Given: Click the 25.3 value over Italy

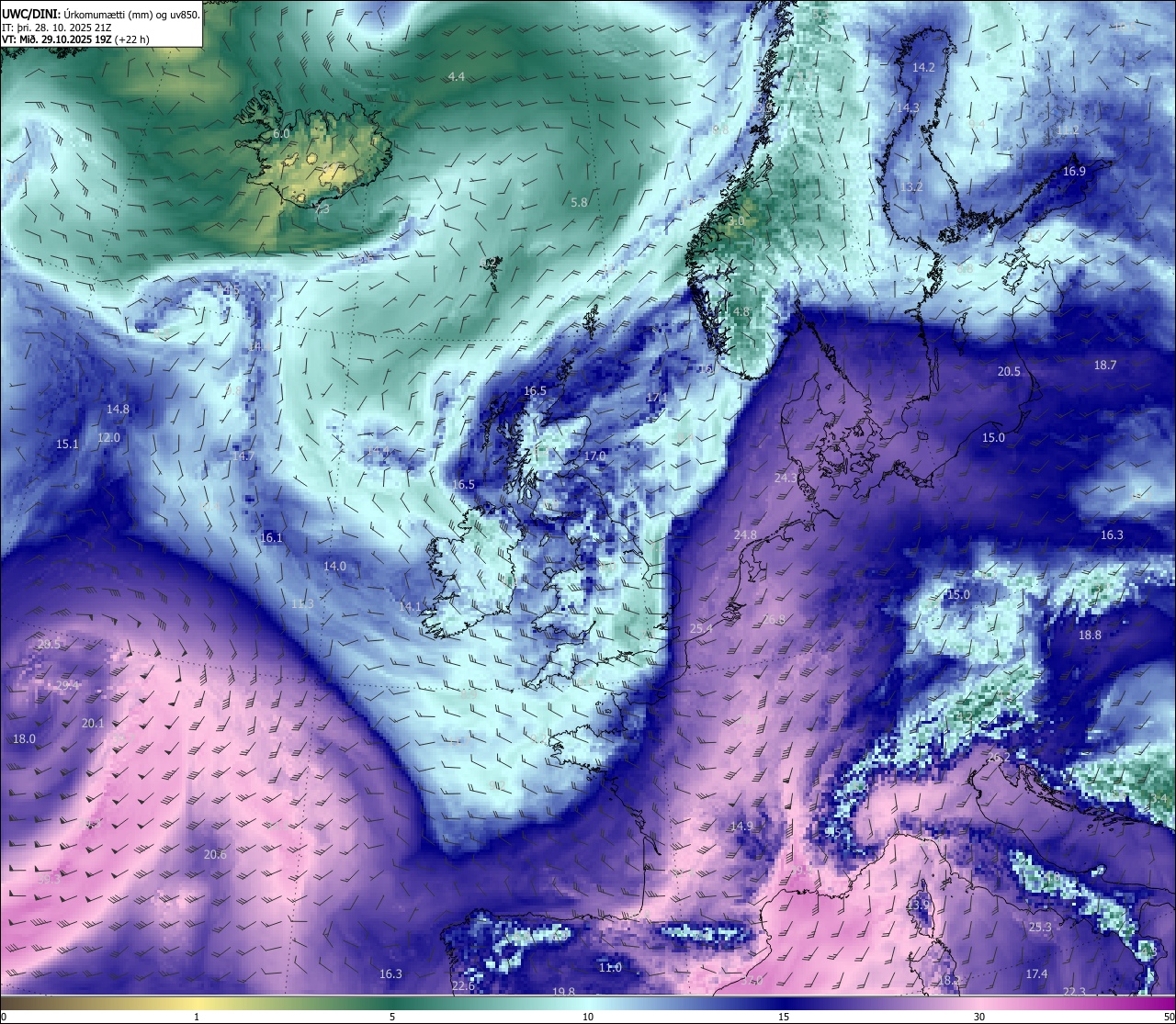Looking at the screenshot, I should pyautogui.click(x=1040, y=928).
